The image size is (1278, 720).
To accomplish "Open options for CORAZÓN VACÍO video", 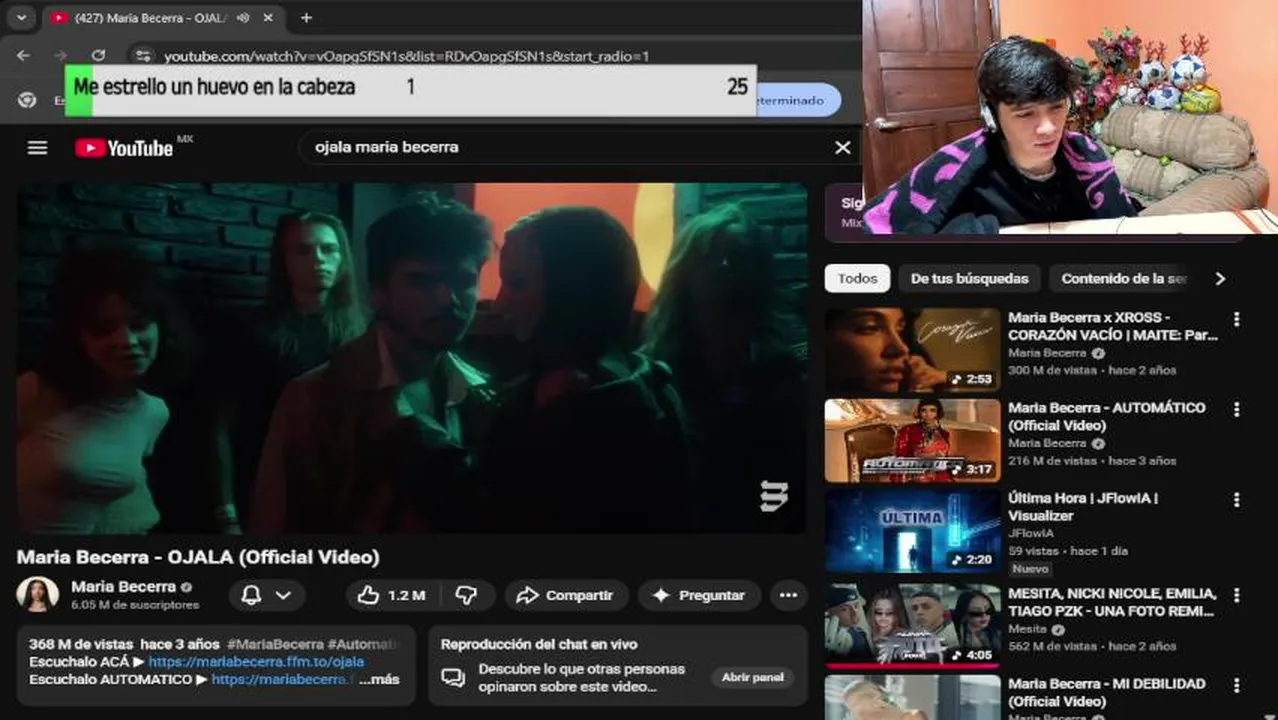I will click(1236, 320).
